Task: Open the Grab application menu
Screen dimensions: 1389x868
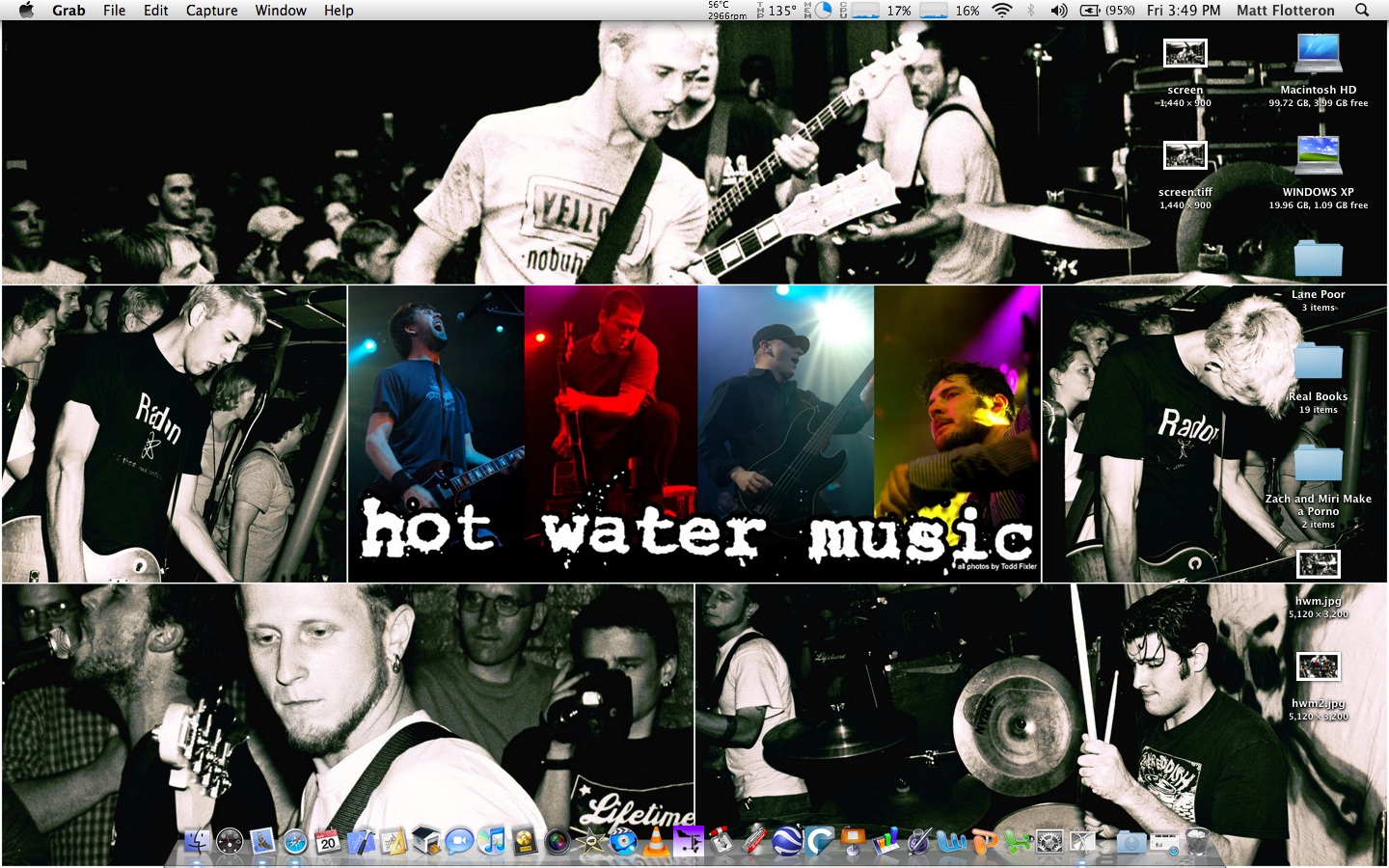Action: click(68, 10)
